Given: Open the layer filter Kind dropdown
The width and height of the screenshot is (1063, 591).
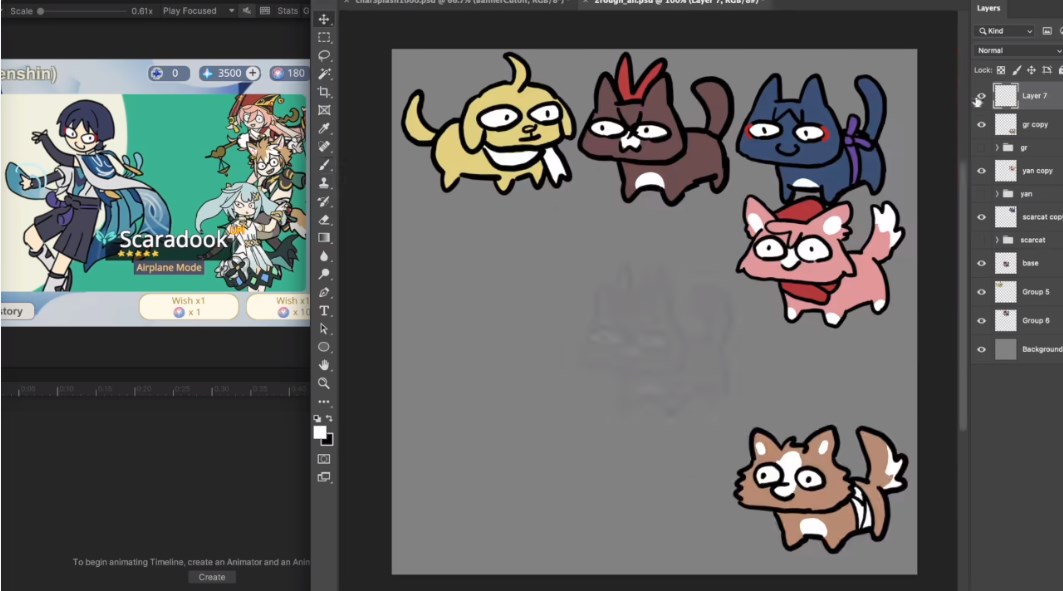Looking at the screenshot, I should click(1005, 31).
